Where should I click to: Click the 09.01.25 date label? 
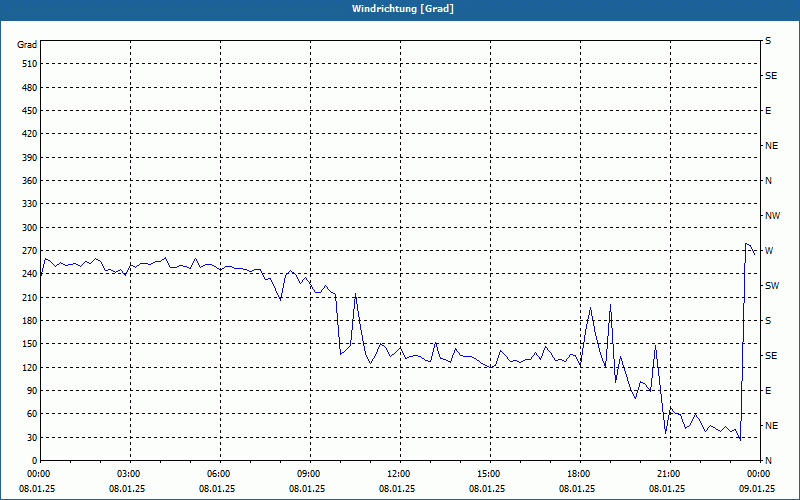pyautogui.click(x=757, y=489)
